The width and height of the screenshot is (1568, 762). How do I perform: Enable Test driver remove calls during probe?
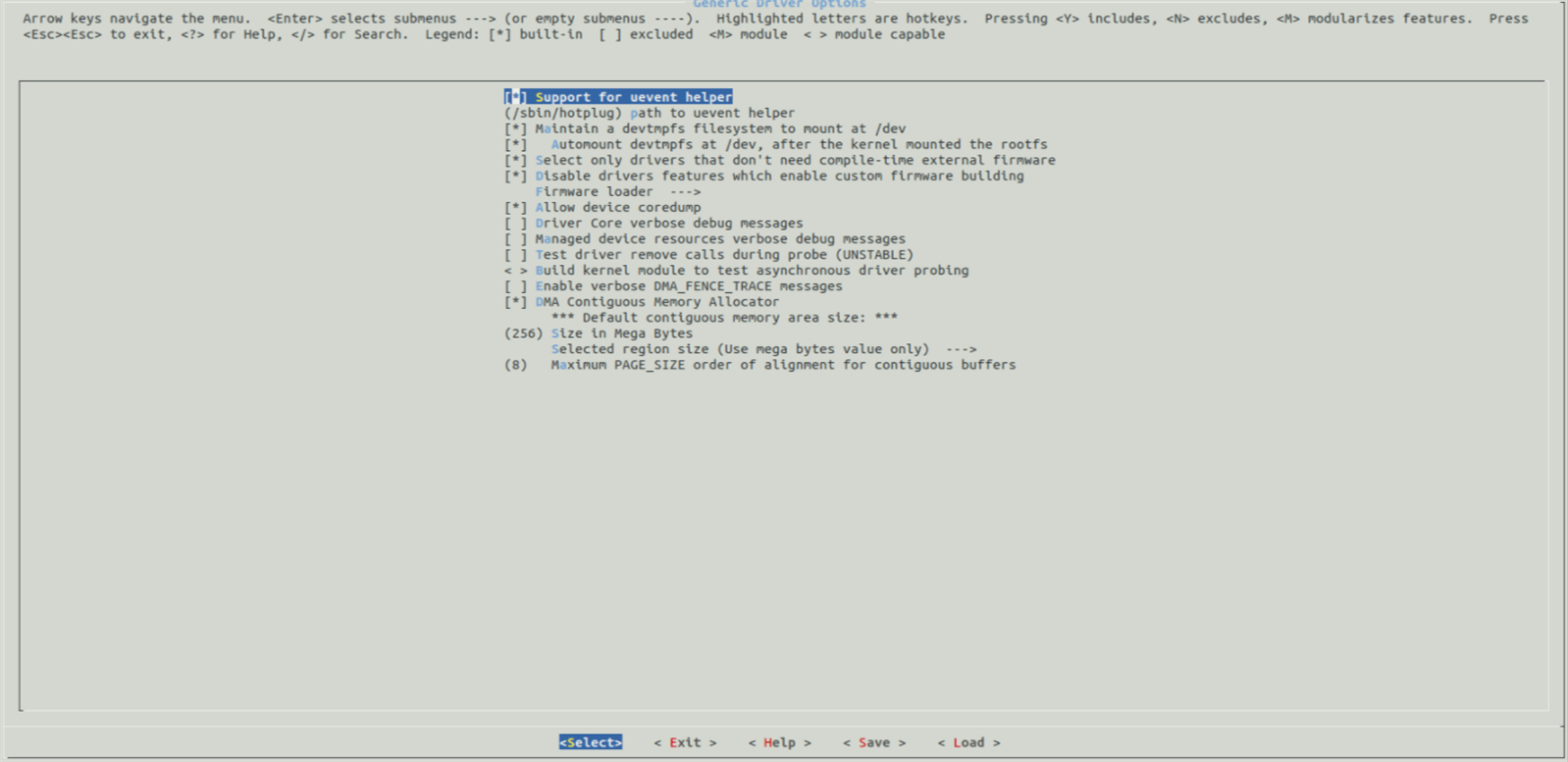click(708, 254)
